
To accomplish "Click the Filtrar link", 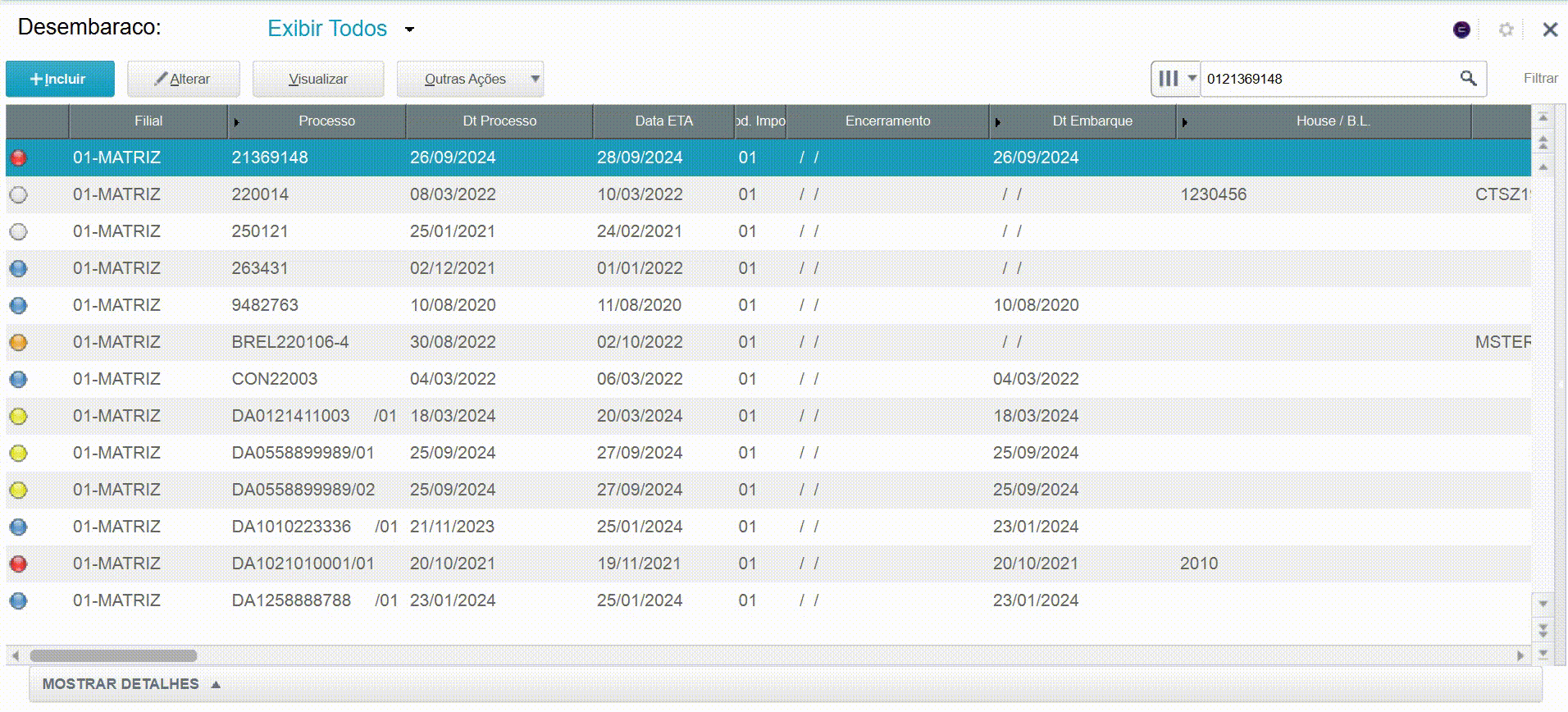I will tap(1540, 79).
